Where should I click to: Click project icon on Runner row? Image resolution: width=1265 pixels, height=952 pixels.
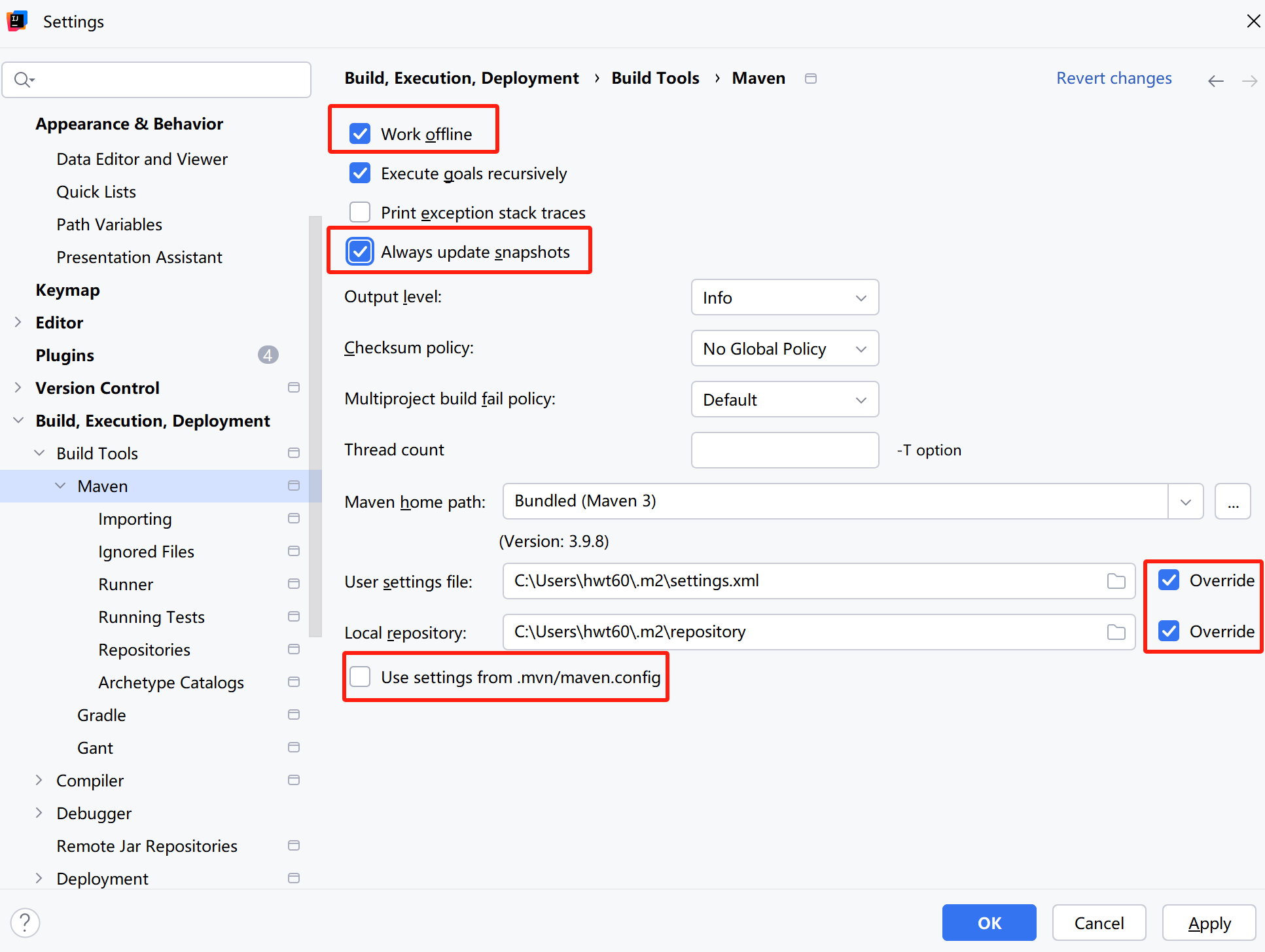tap(294, 584)
